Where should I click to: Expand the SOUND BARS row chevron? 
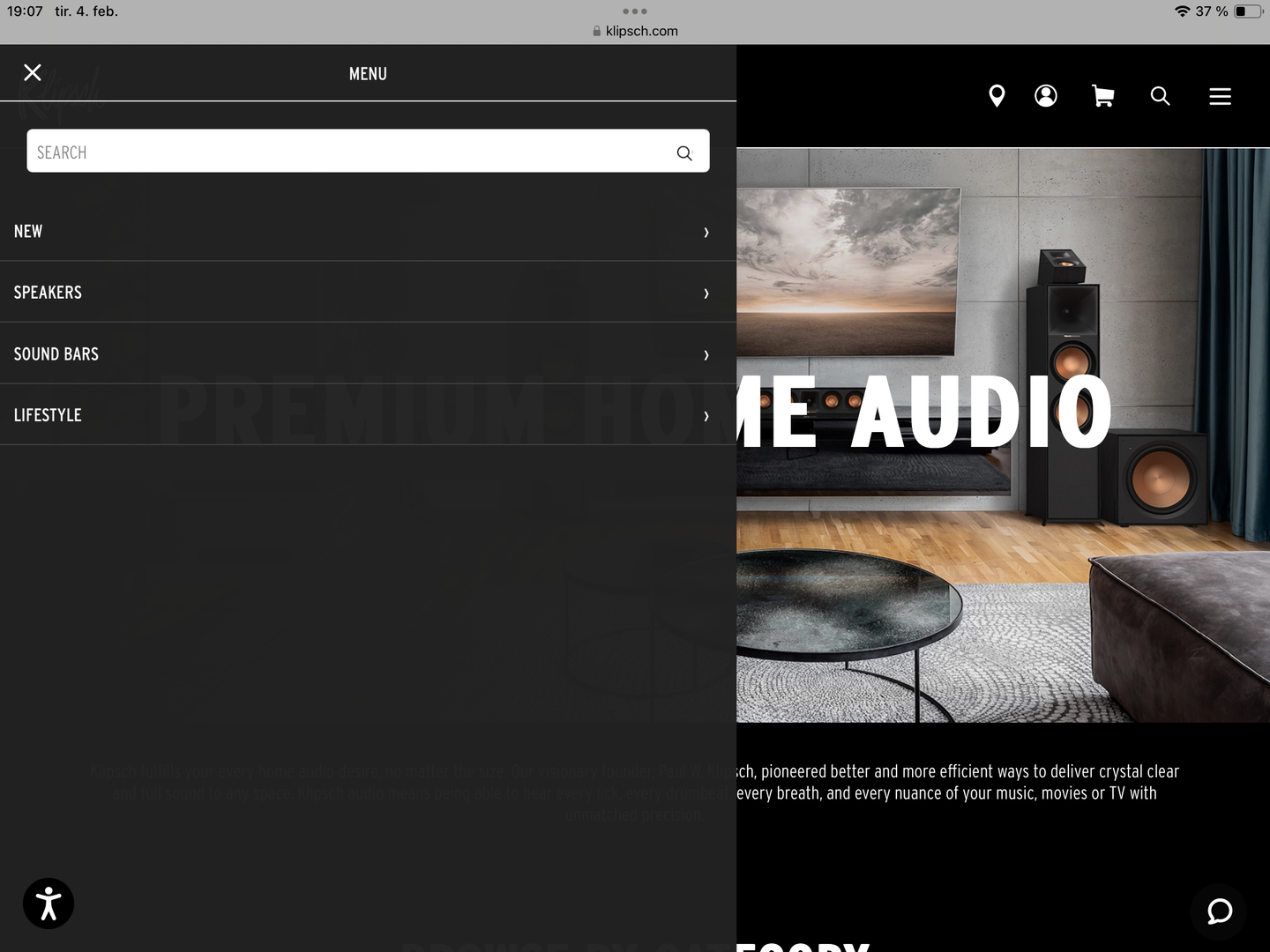point(706,355)
